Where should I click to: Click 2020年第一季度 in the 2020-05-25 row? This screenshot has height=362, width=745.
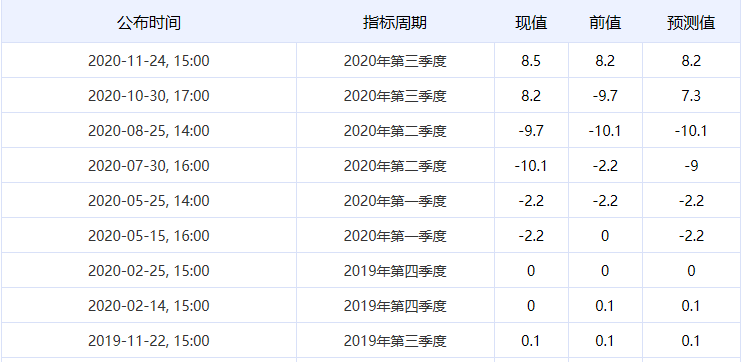[x=395, y=201]
